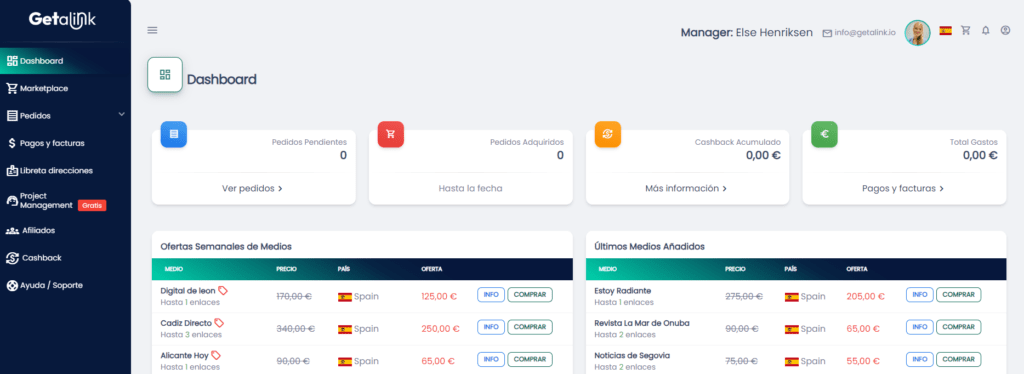Click the 55,00 € offer price
Screen dimensions: 1024x374
(x=863, y=361)
